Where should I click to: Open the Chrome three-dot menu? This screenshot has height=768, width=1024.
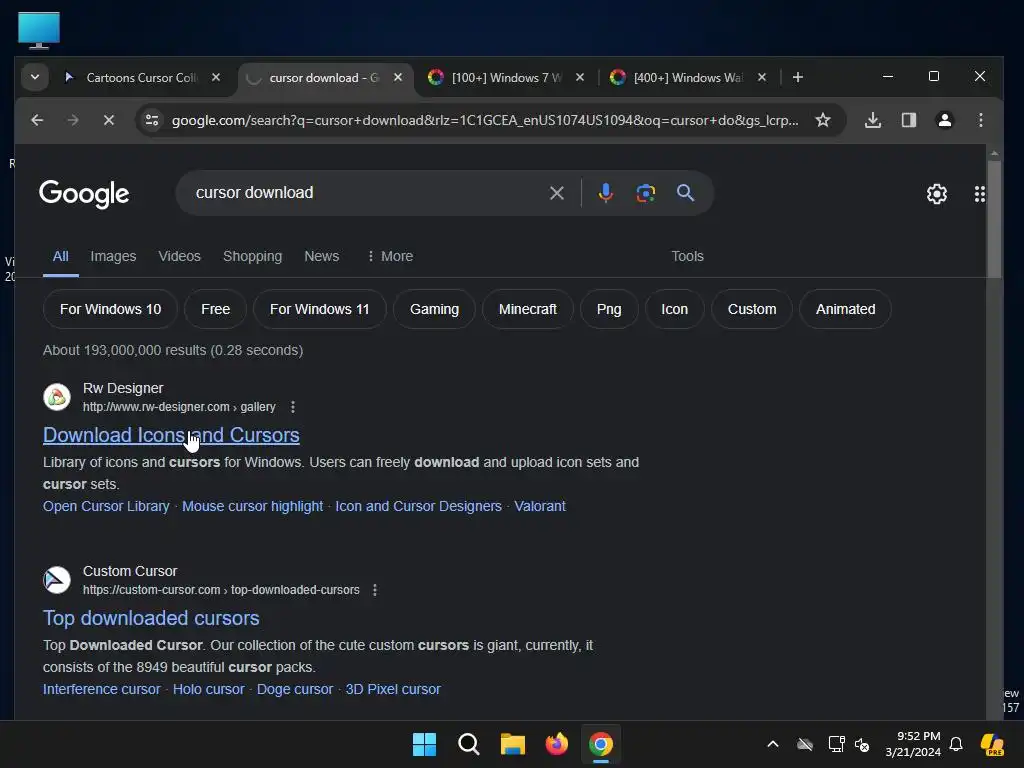coord(981,120)
